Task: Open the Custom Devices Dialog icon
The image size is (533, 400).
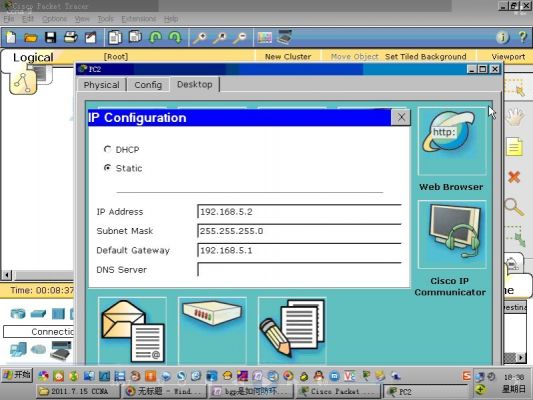Action: tap(285, 37)
